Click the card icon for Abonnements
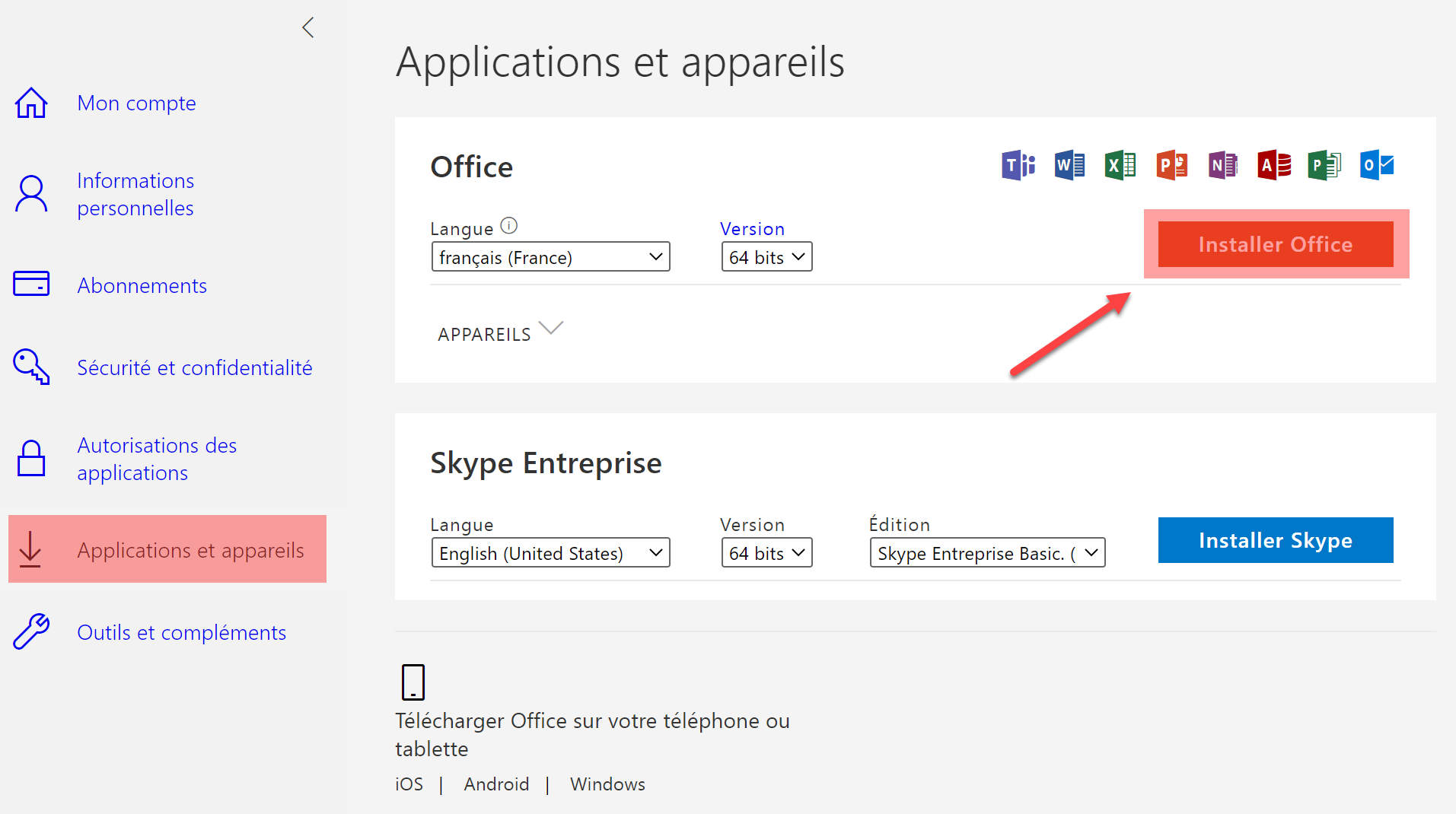 pos(31,284)
